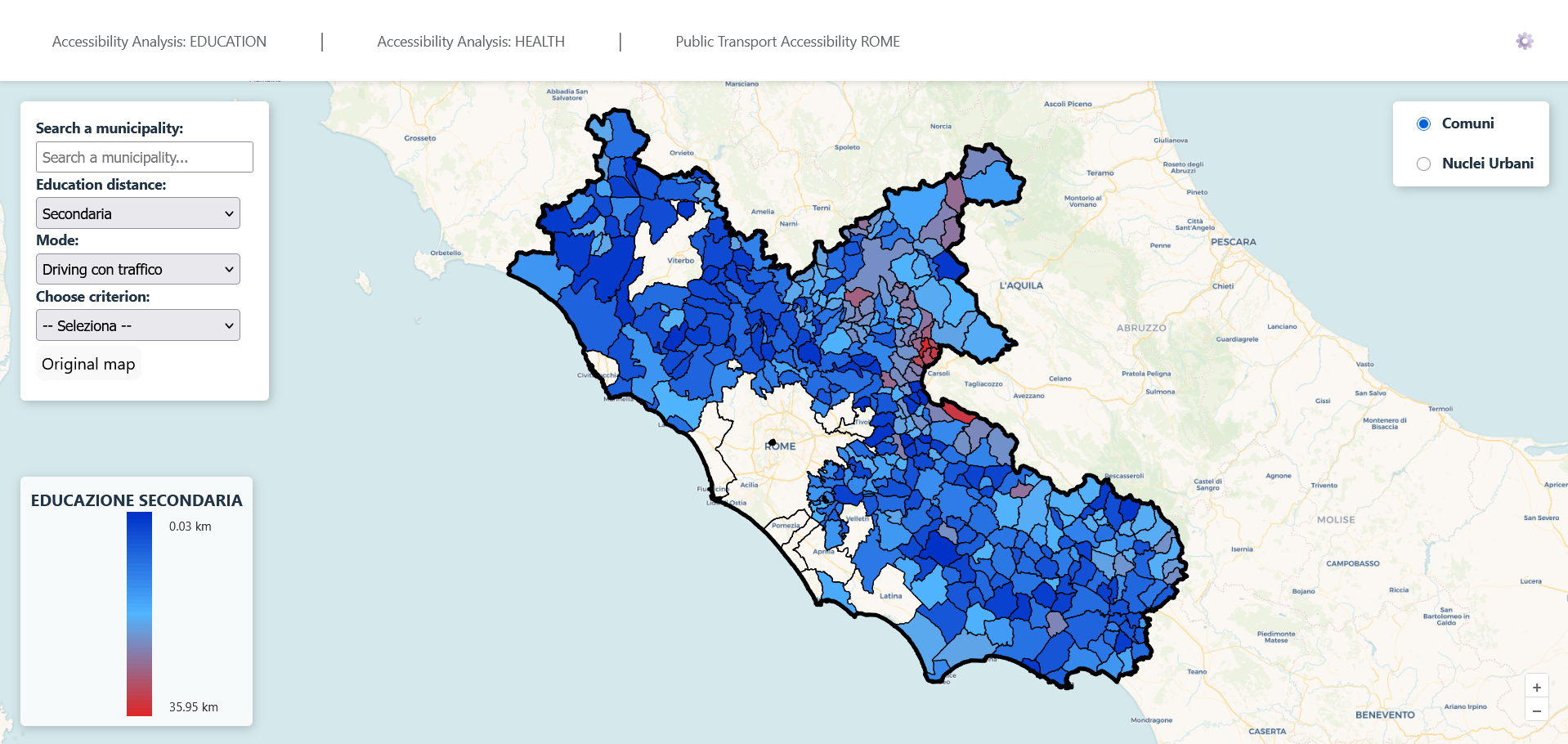
Task: Expand the Mode dropdown with Driving con traffico
Action: point(137,269)
